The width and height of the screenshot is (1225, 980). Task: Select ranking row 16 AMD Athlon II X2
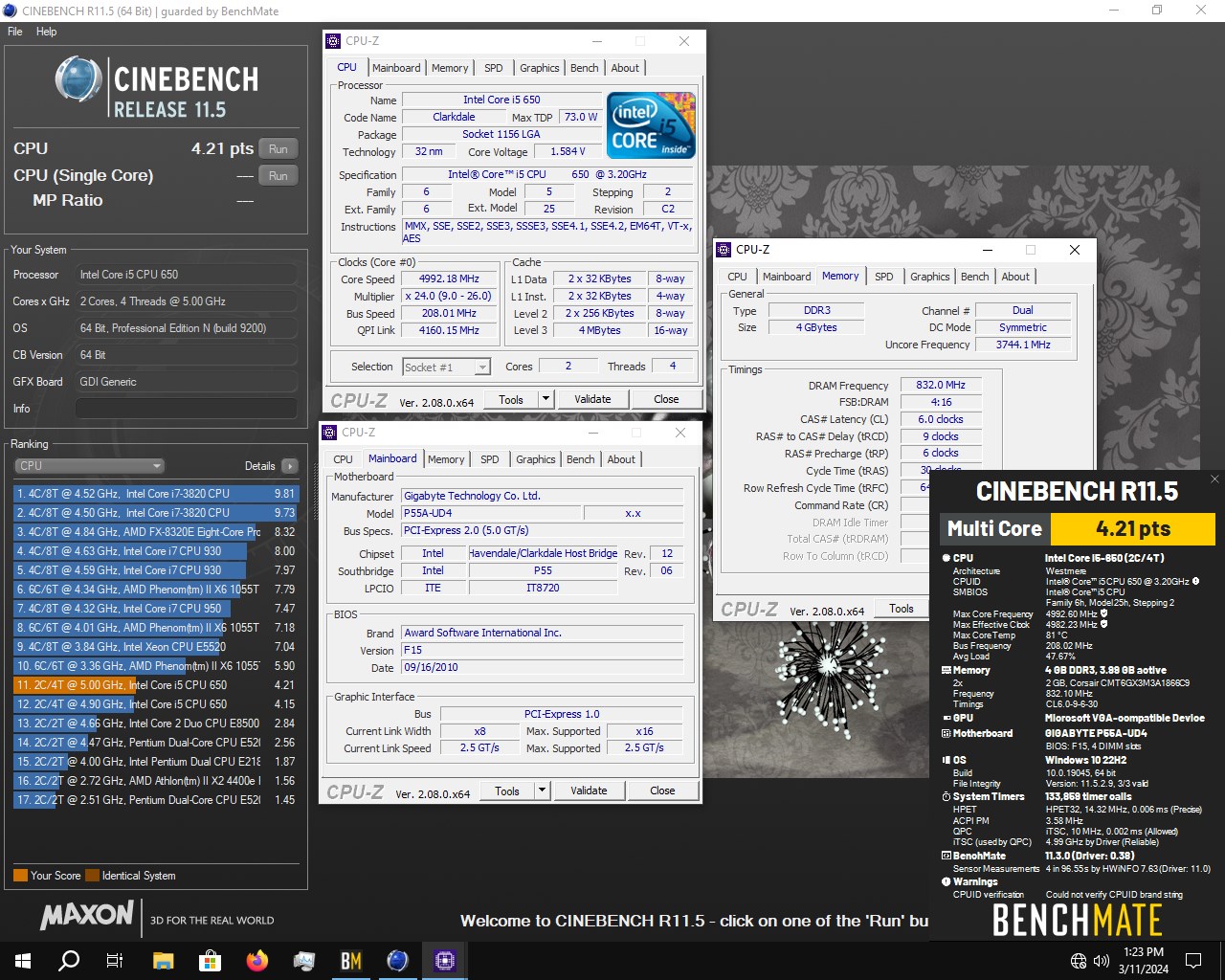point(156,781)
